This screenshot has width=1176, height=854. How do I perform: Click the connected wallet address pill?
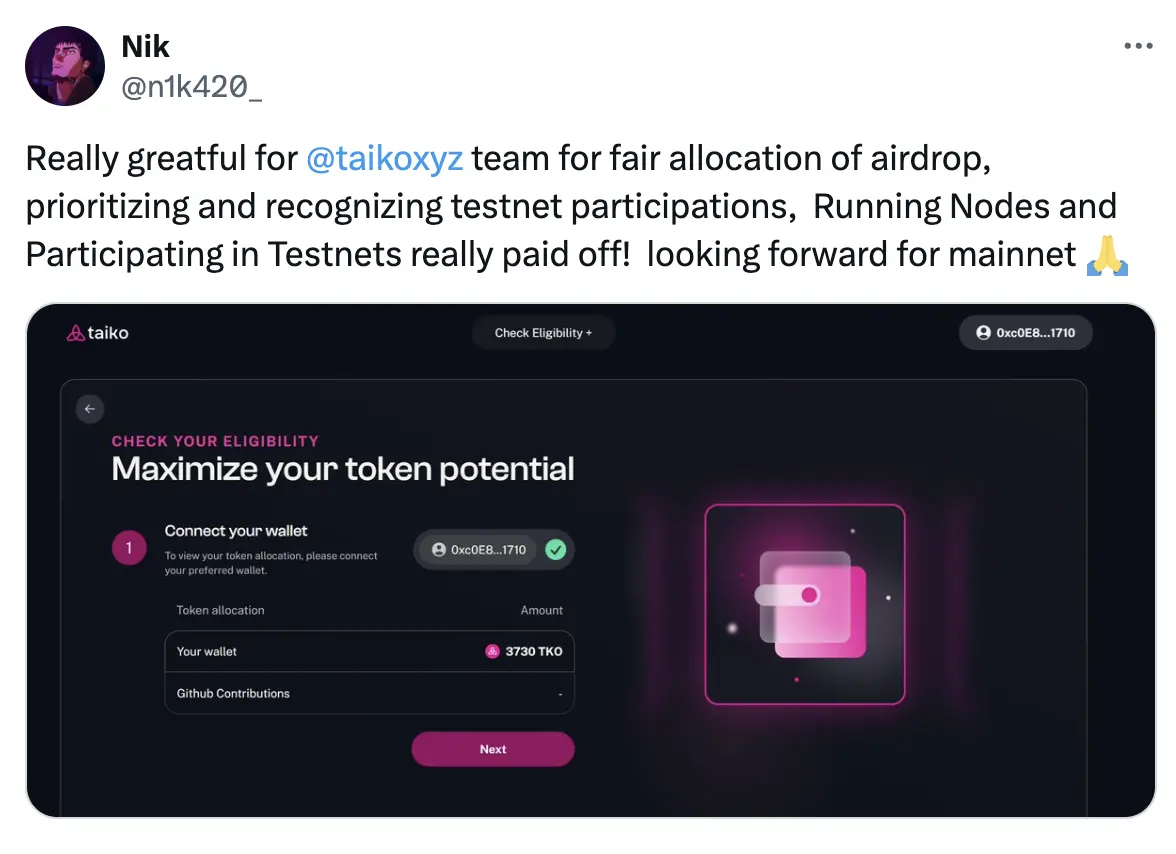479,549
